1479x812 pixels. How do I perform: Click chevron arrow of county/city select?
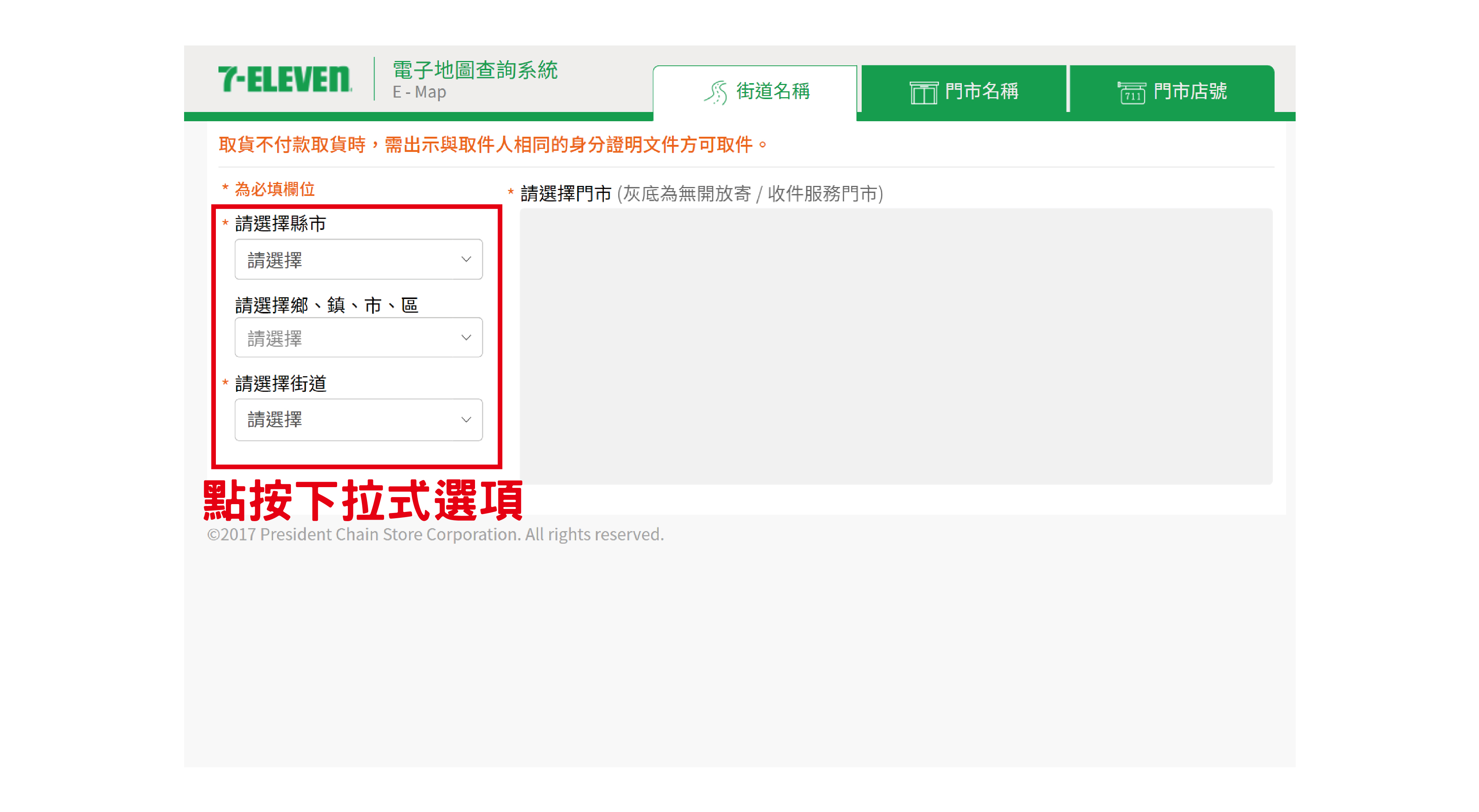click(466, 259)
